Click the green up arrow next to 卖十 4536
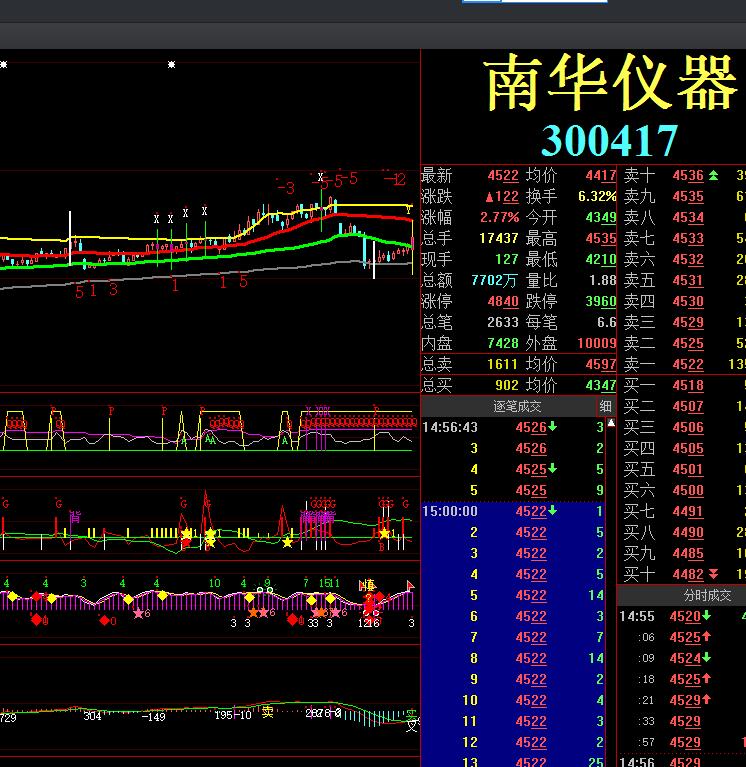 click(x=713, y=175)
